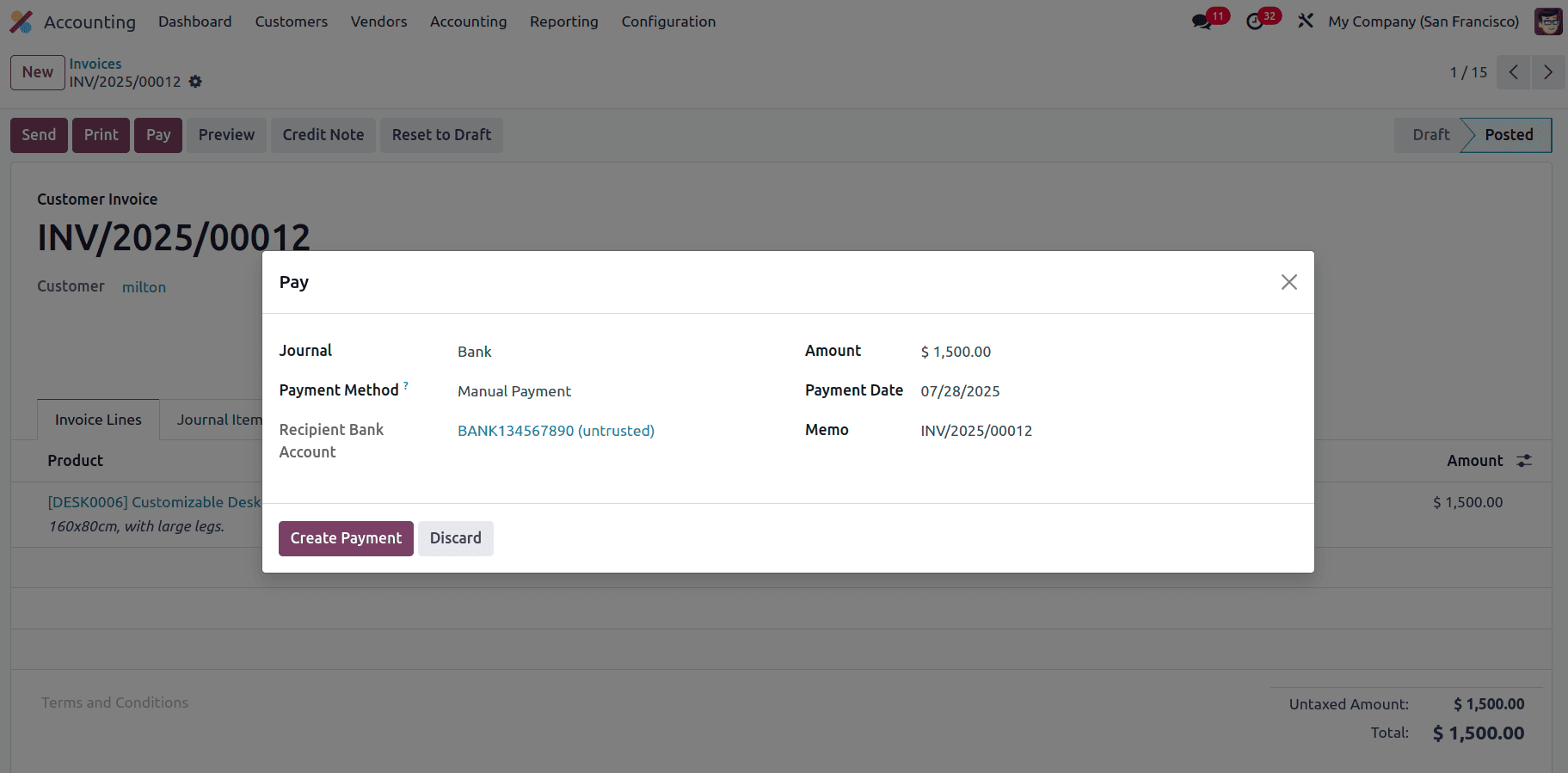Click the Accounting app logo icon

click(x=21, y=21)
